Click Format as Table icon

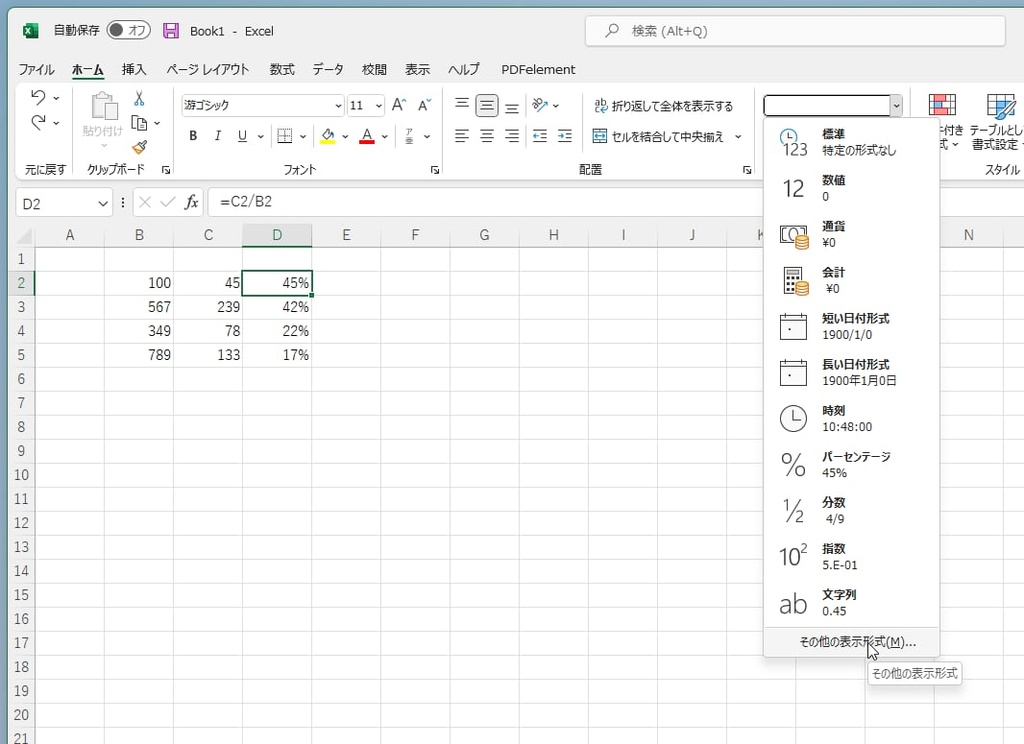[1000, 105]
